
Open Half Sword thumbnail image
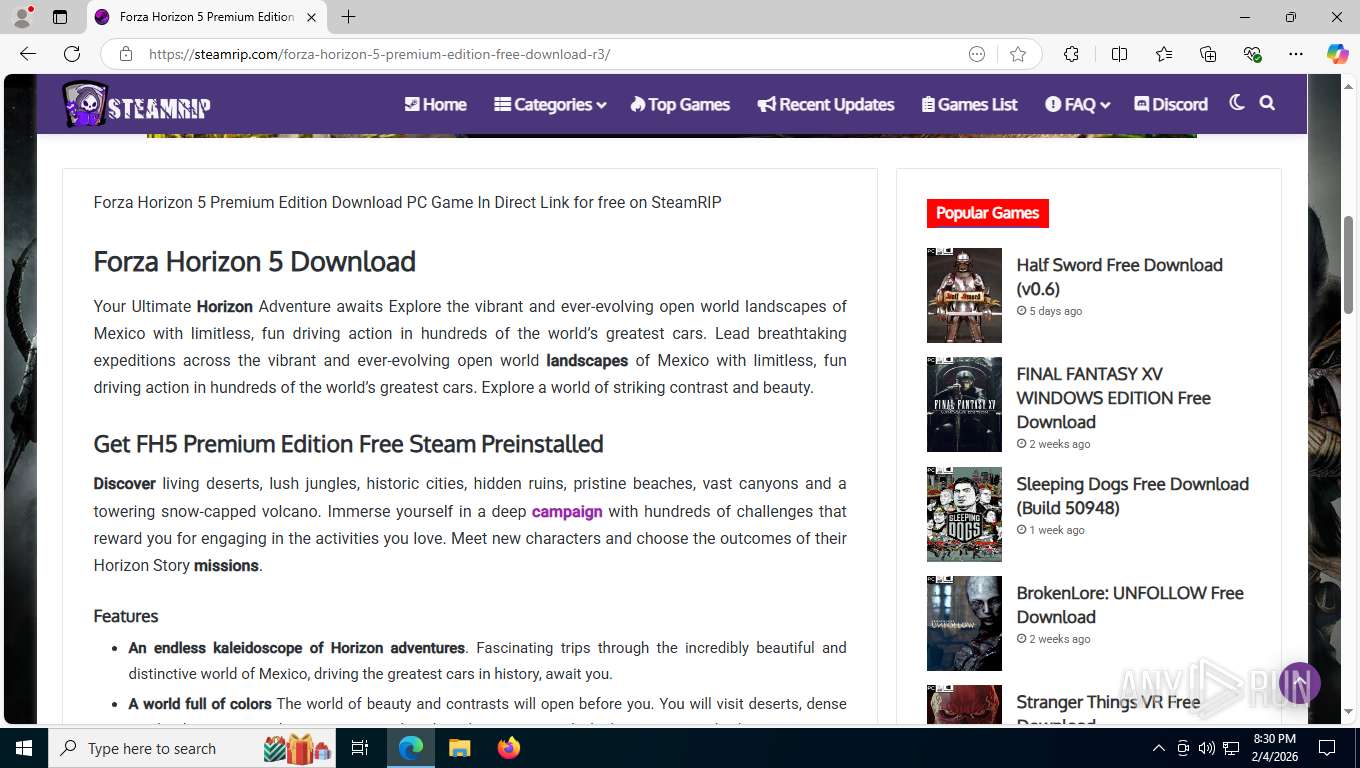964,296
